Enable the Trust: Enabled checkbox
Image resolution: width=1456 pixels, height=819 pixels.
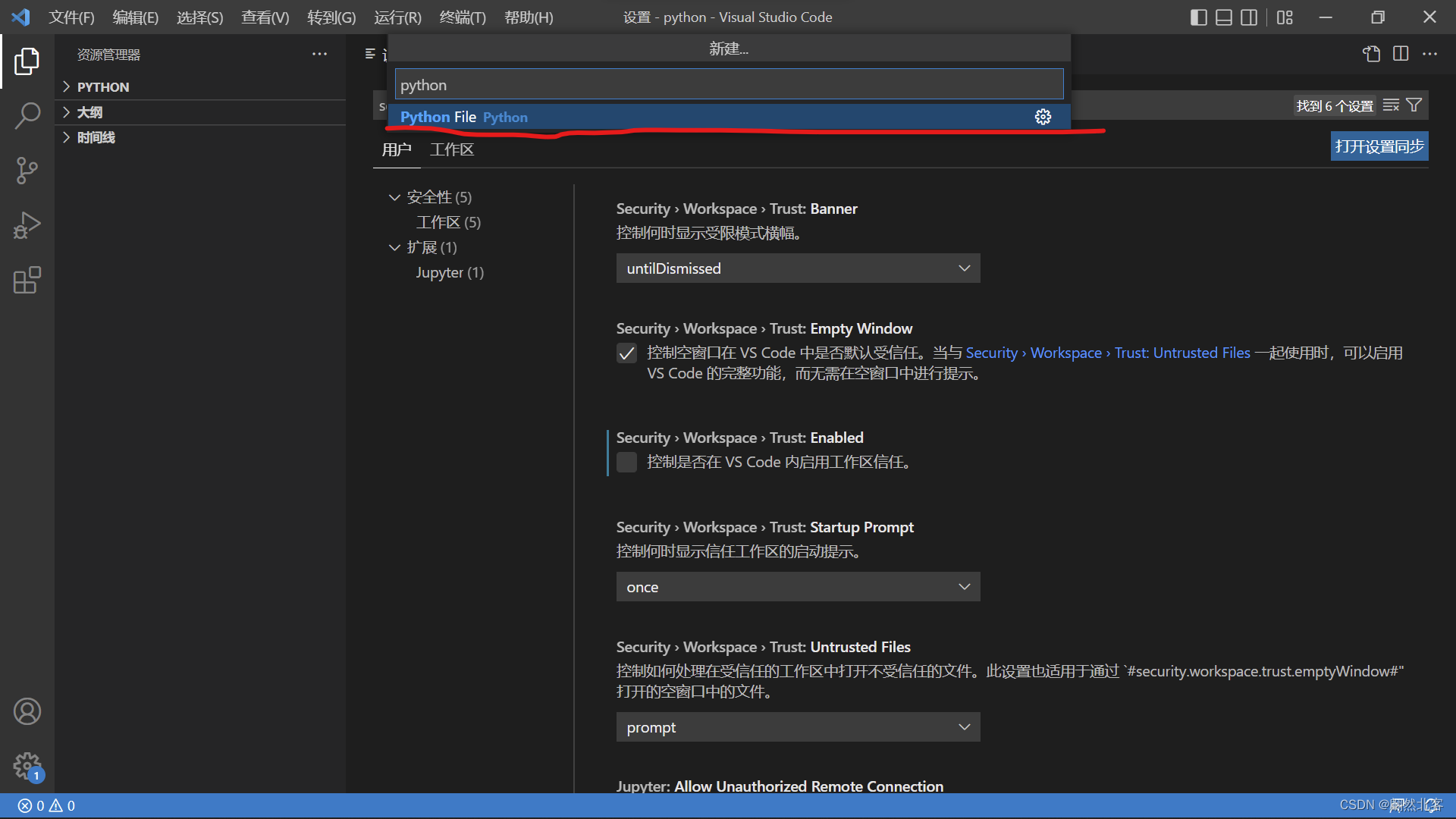point(626,463)
